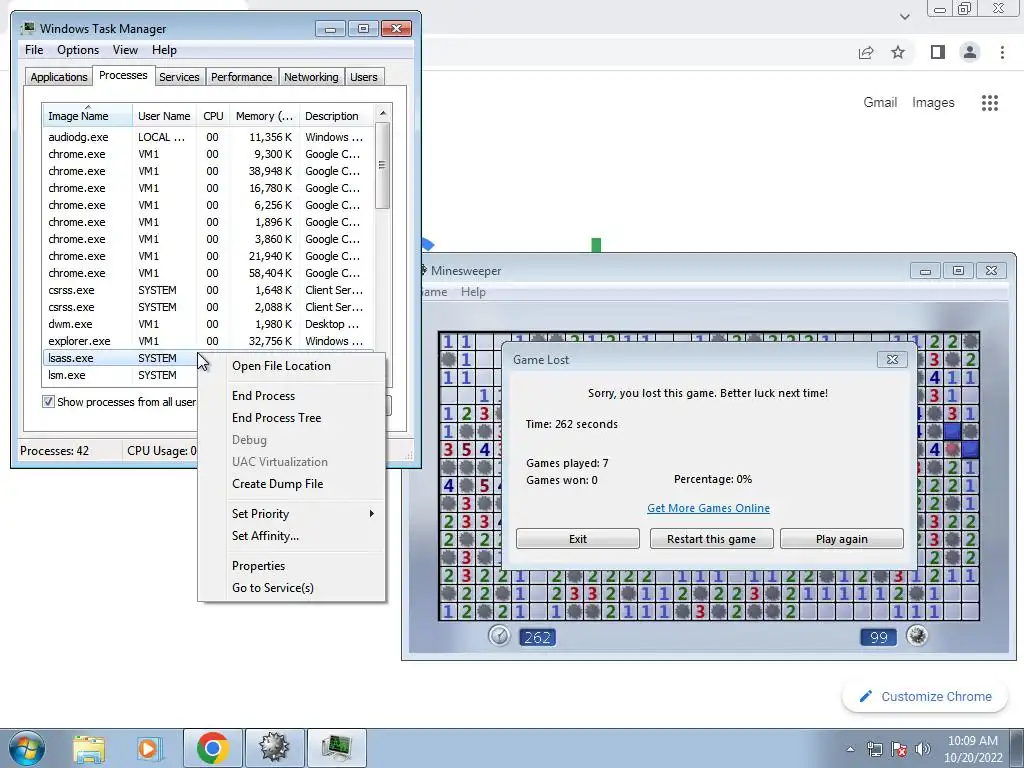Open the Action Center flag icon
This screenshot has height=768, width=1024.
(x=899, y=749)
